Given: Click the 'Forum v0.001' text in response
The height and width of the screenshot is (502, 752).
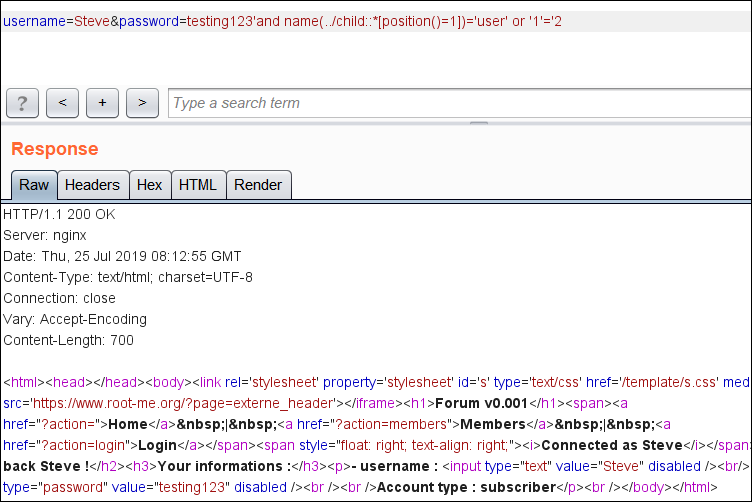Looking at the screenshot, I should pos(481,403).
